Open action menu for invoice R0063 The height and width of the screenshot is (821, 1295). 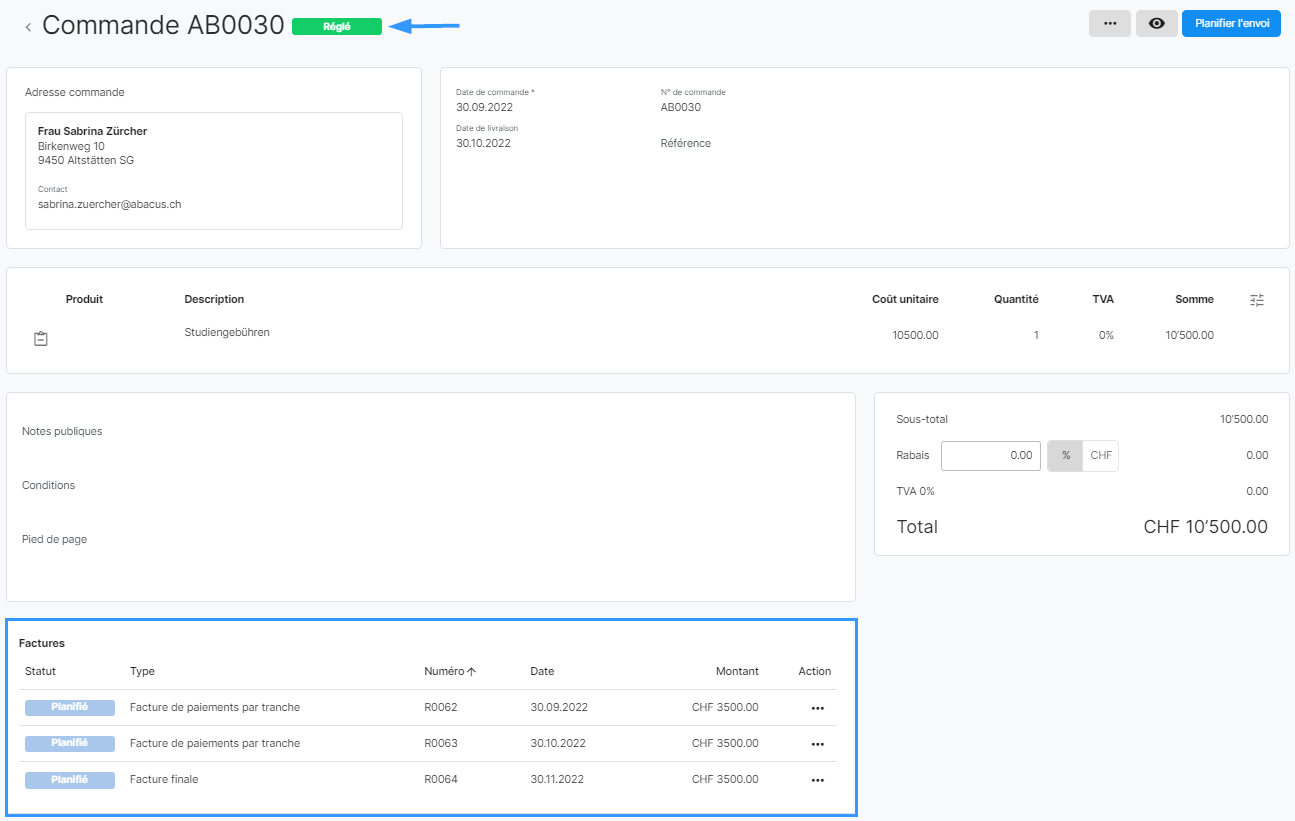(x=817, y=744)
